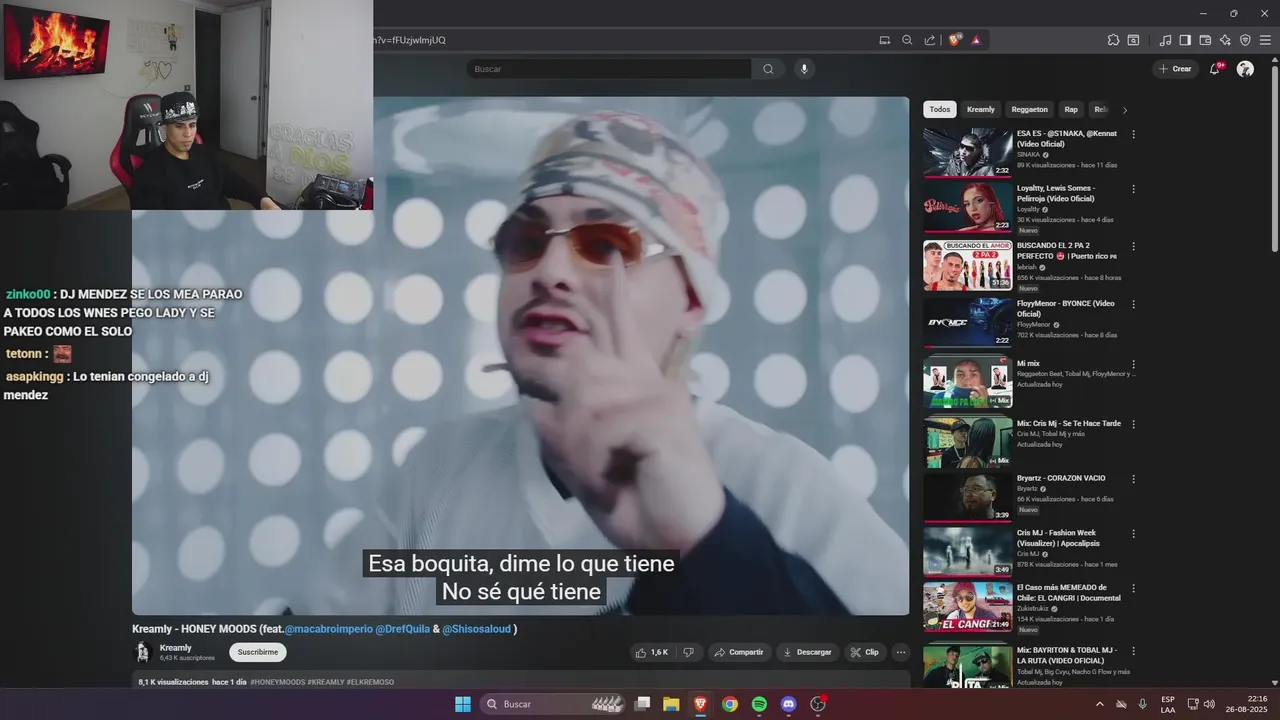Toggle the browser sidebar panel icon
The width and height of the screenshot is (1280, 720).
pos(1185,40)
